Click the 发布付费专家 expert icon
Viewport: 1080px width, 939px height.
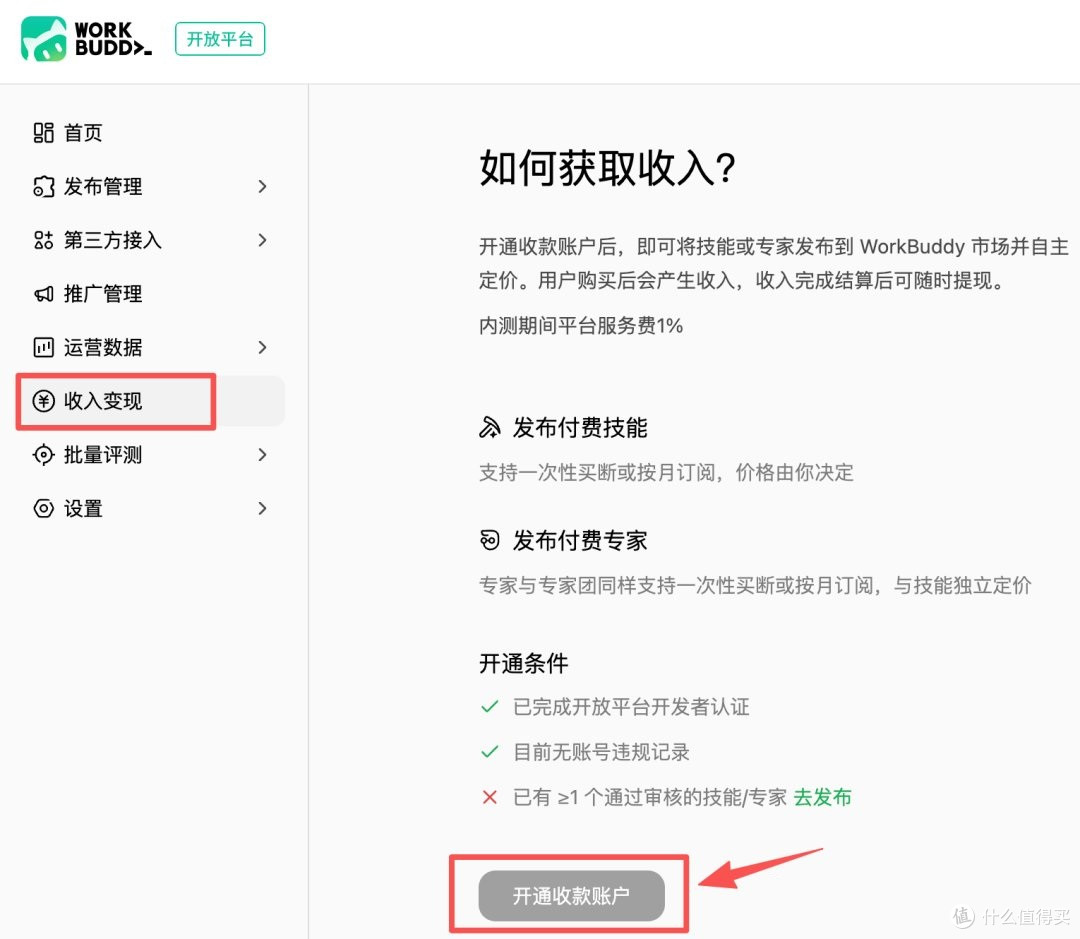coord(490,540)
